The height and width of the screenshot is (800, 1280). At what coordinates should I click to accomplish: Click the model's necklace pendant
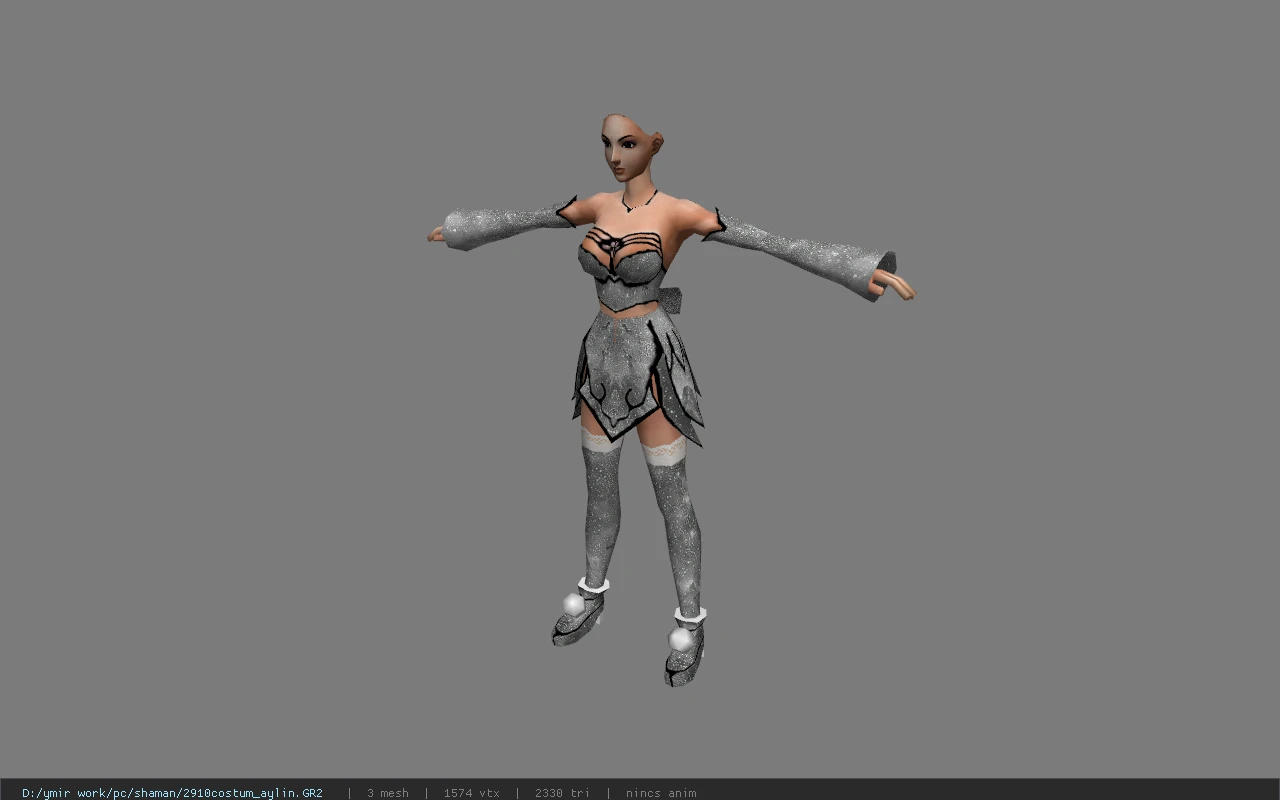[x=627, y=208]
